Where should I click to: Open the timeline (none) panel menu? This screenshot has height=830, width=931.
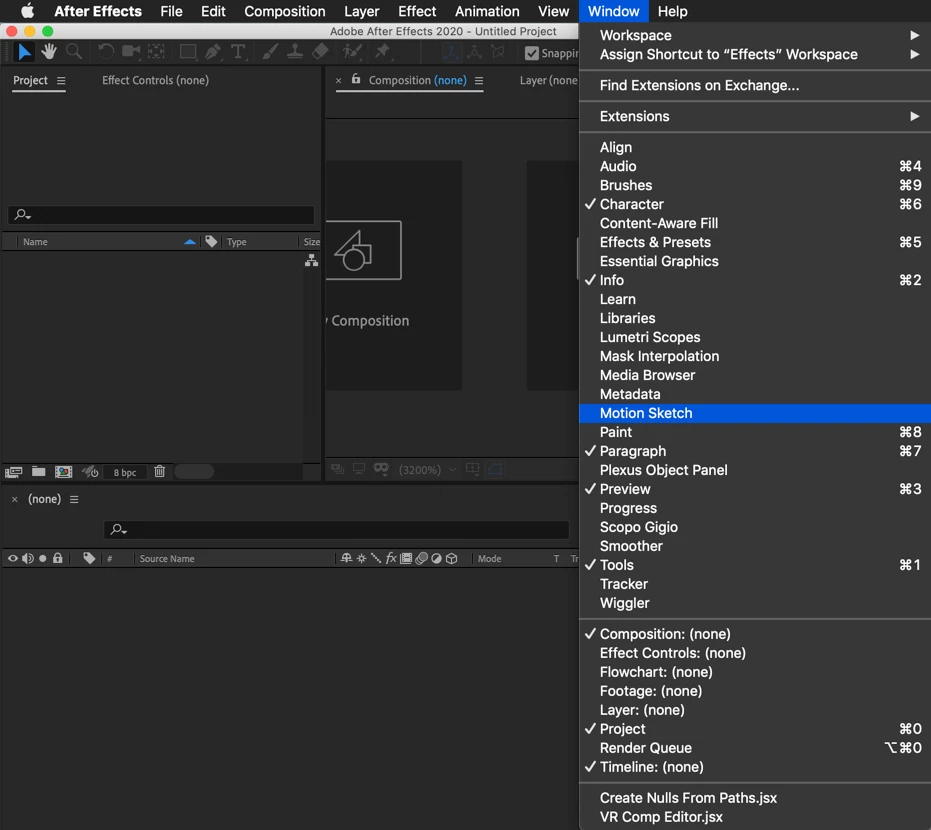[x=74, y=499]
